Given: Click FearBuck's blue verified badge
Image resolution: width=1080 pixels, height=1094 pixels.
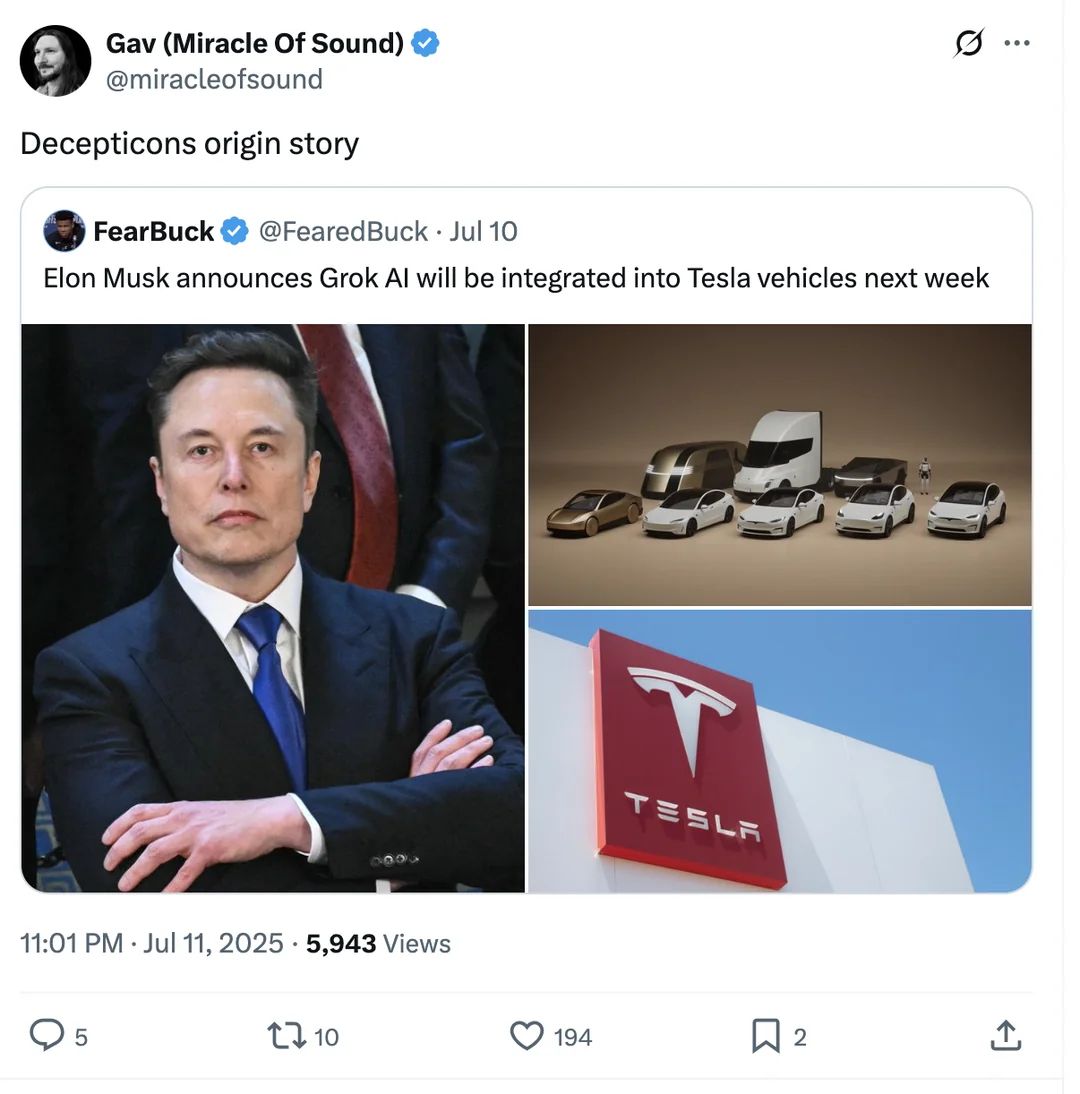Looking at the screenshot, I should click(234, 231).
